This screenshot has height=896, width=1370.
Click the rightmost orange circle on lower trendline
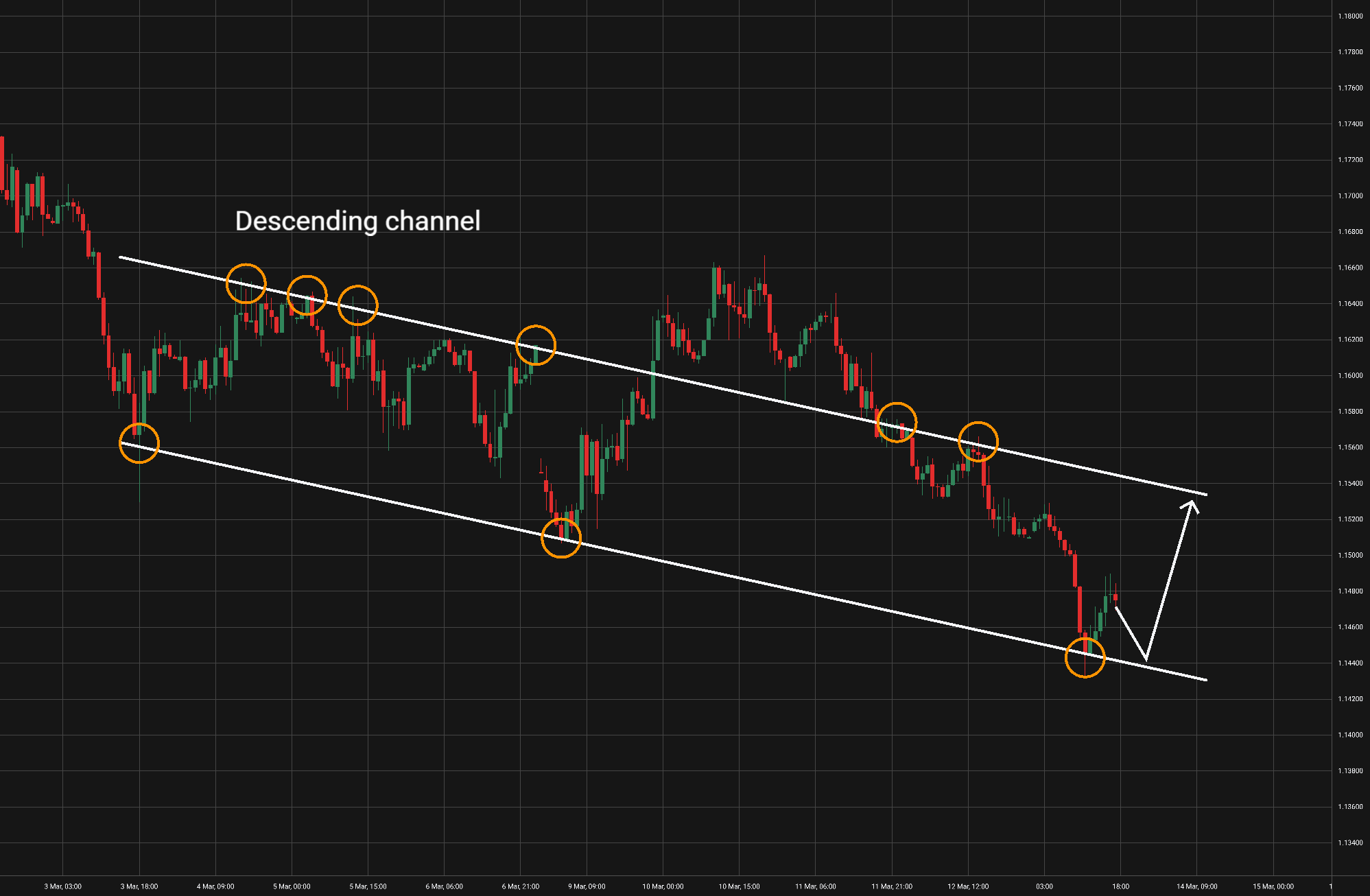(x=1085, y=657)
